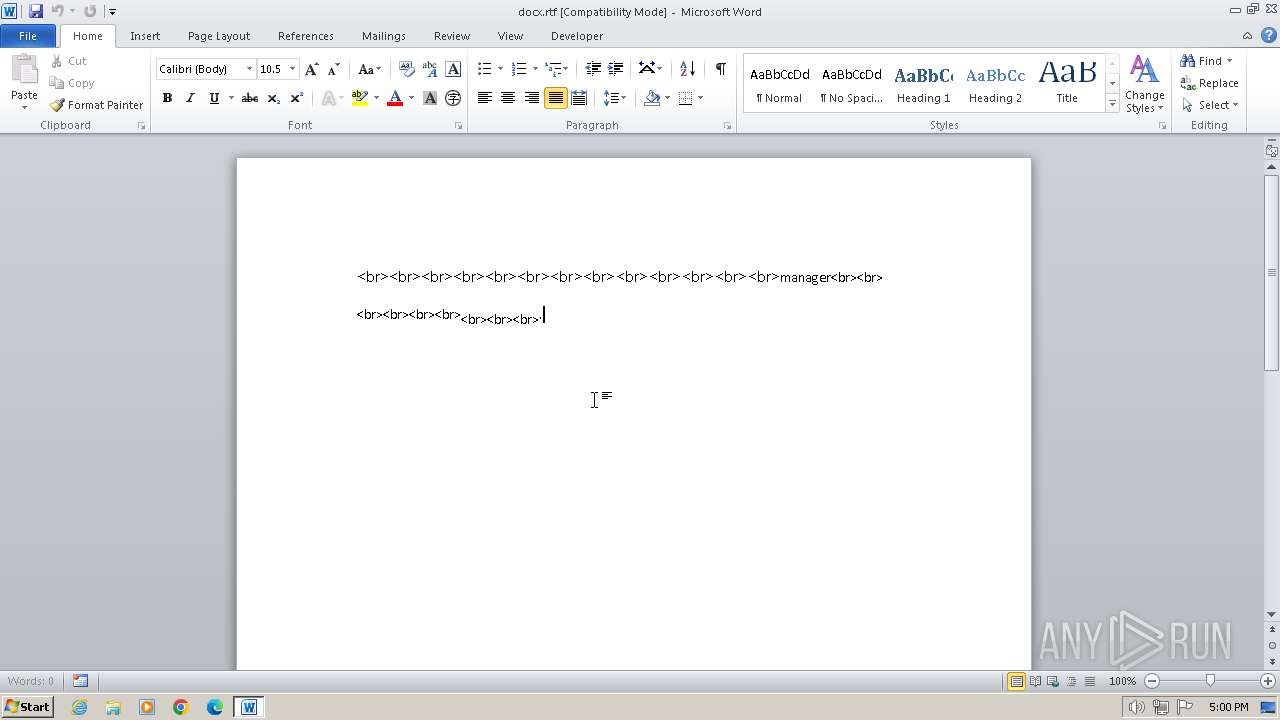Open Word Help

point(1269,35)
